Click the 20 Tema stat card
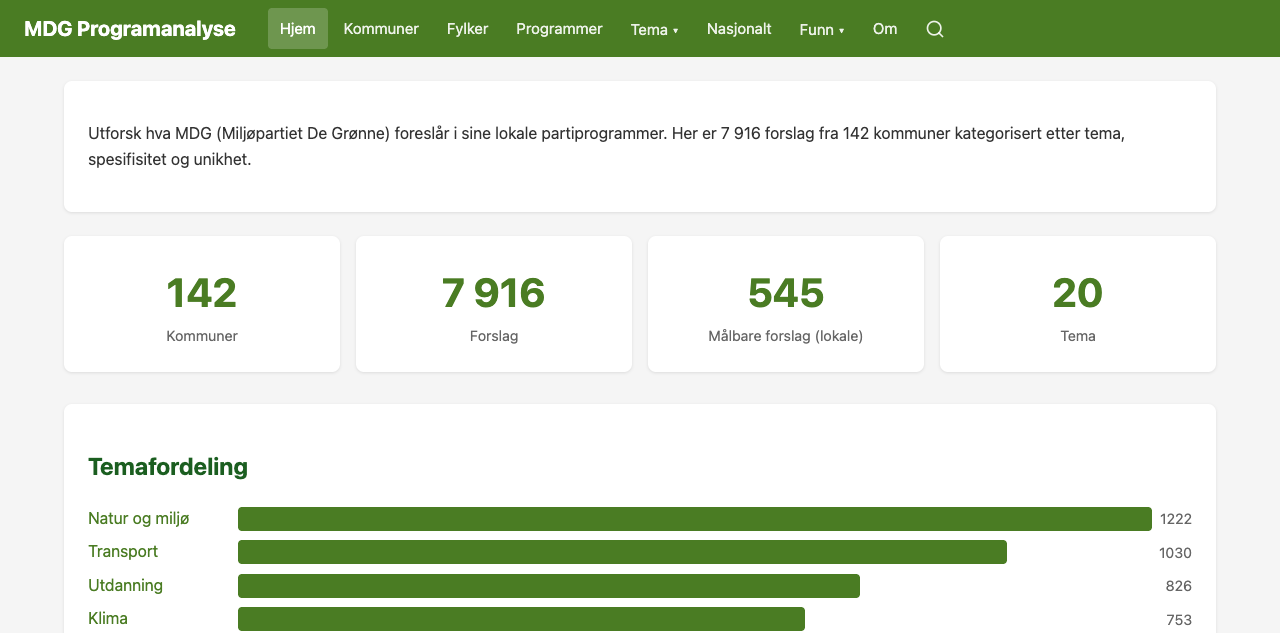Viewport: 1280px width, 633px height. click(1078, 304)
